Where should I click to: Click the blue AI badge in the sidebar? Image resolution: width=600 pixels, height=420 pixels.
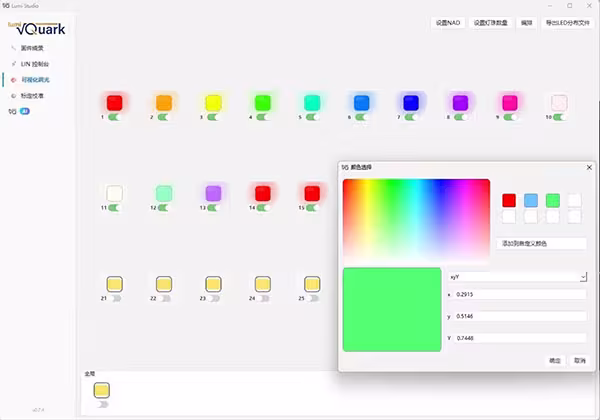(24, 111)
